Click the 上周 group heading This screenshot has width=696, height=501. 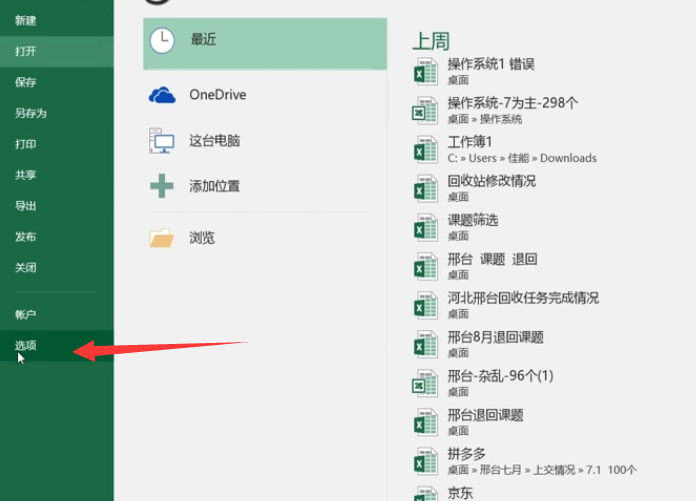coord(431,41)
